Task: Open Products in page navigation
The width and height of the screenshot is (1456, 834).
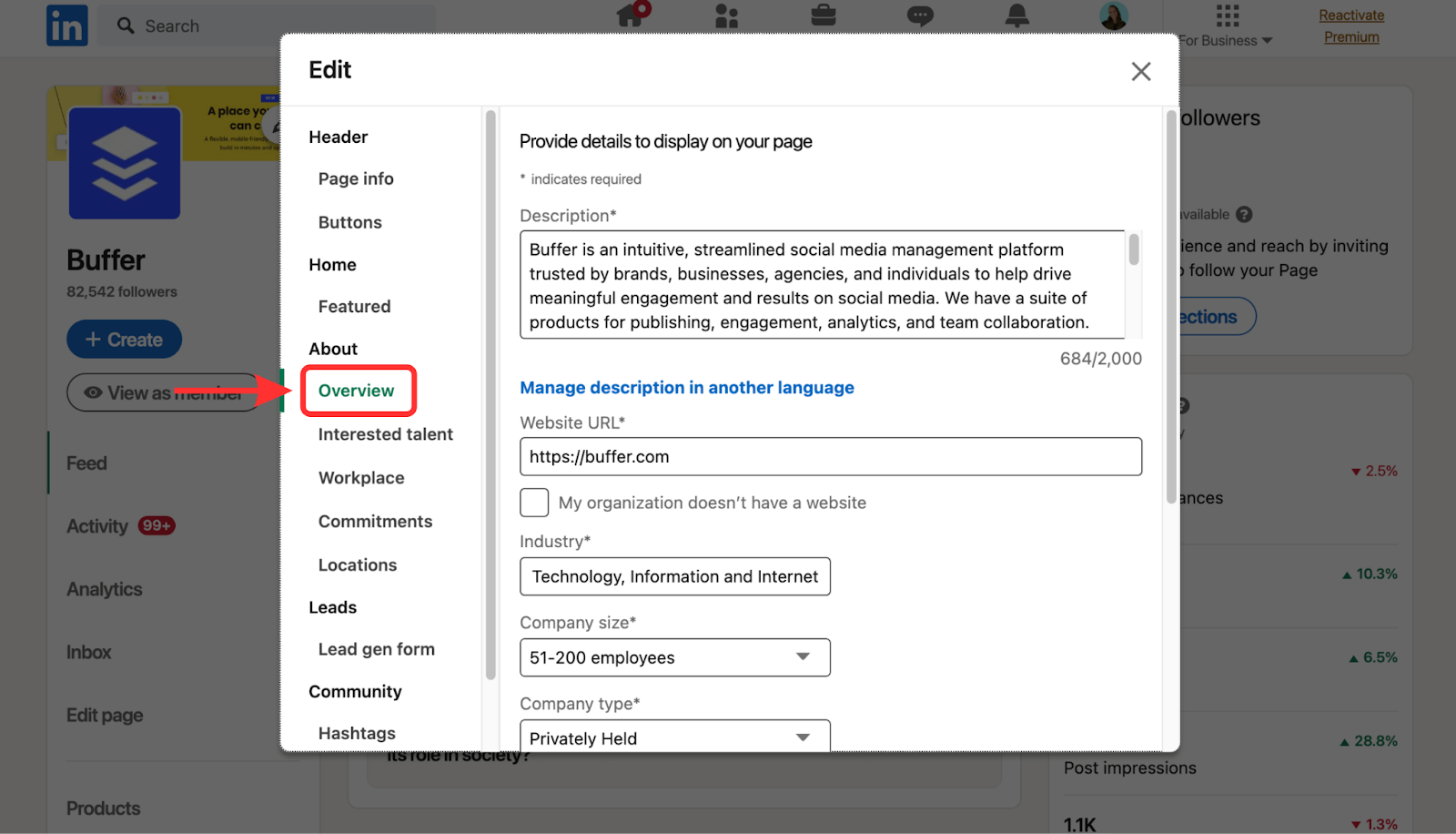Action: (104, 809)
